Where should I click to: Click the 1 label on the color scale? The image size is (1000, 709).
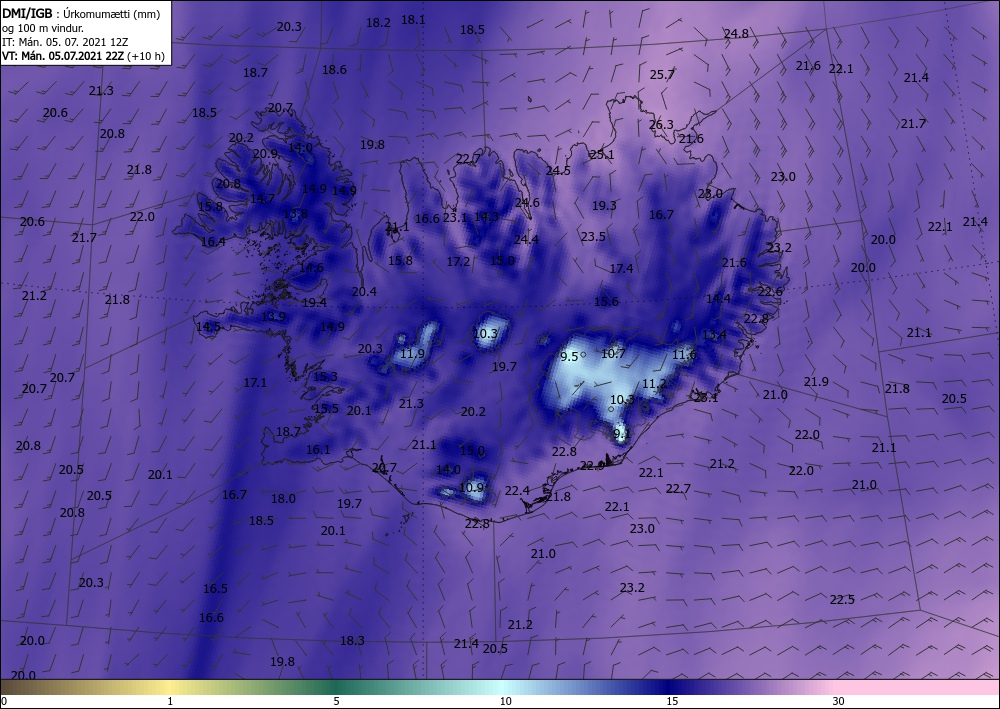(170, 701)
